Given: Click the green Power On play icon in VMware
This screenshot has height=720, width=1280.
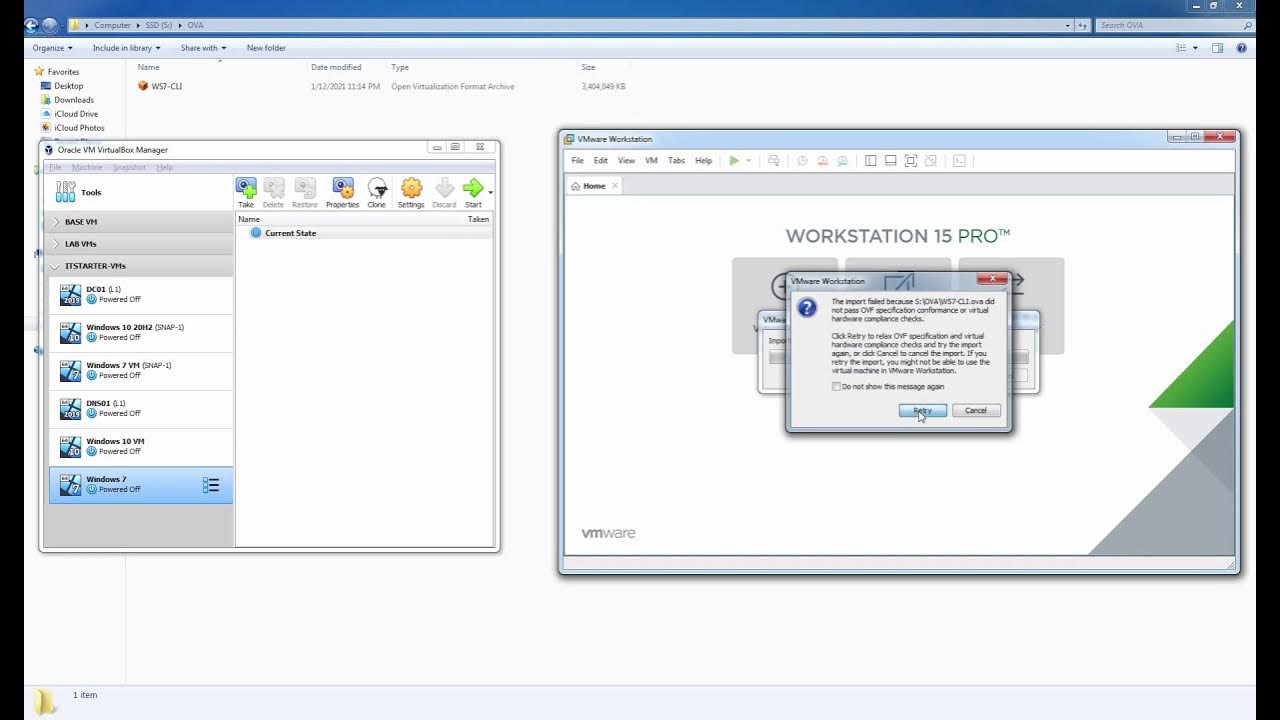Looking at the screenshot, I should point(734,160).
